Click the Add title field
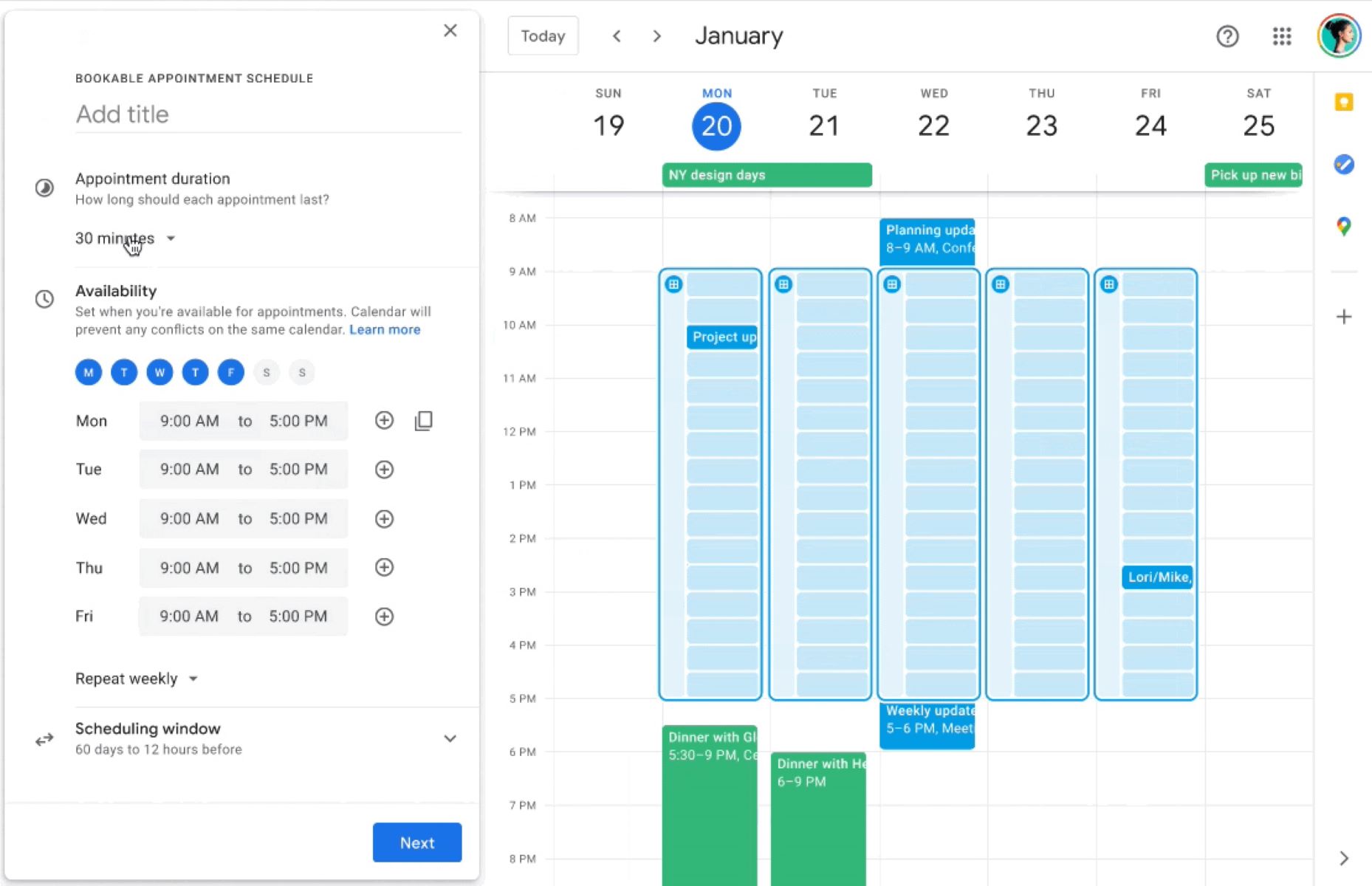Image resolution: width=1372 pixels, height=886 pixels. (x=268, y=114)
